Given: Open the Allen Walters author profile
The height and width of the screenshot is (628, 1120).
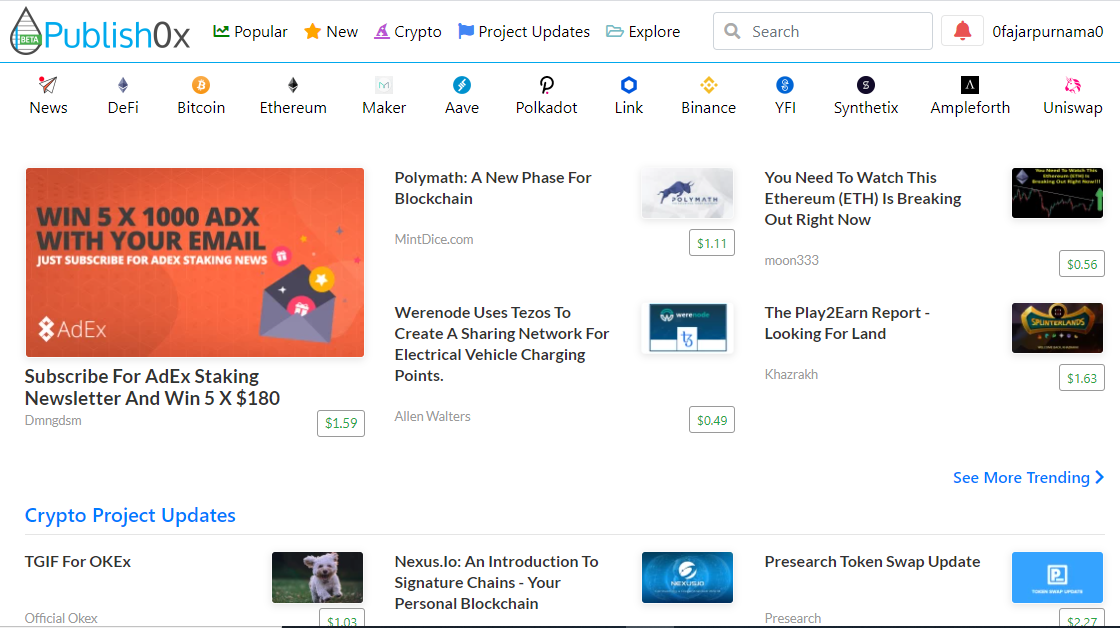Looking at the screenshot, I should [432, 416].
